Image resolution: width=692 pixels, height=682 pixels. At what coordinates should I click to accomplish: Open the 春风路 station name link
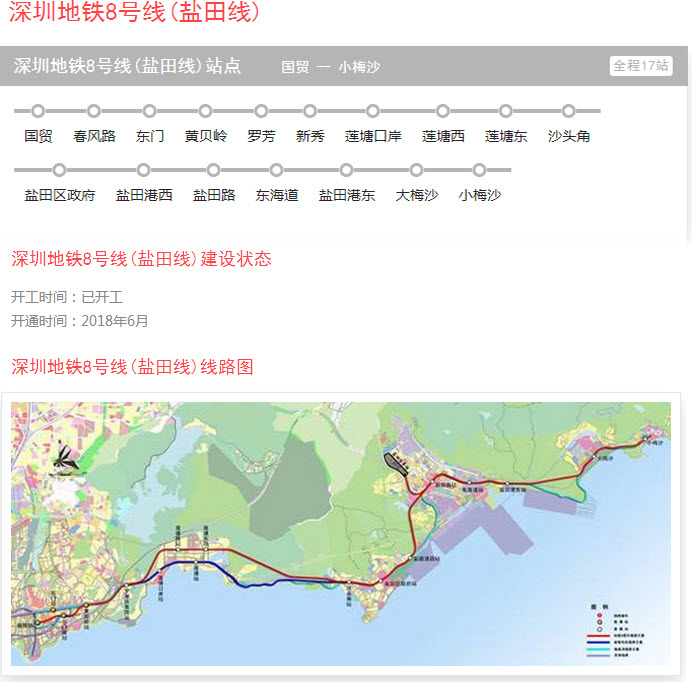point(94,136)
